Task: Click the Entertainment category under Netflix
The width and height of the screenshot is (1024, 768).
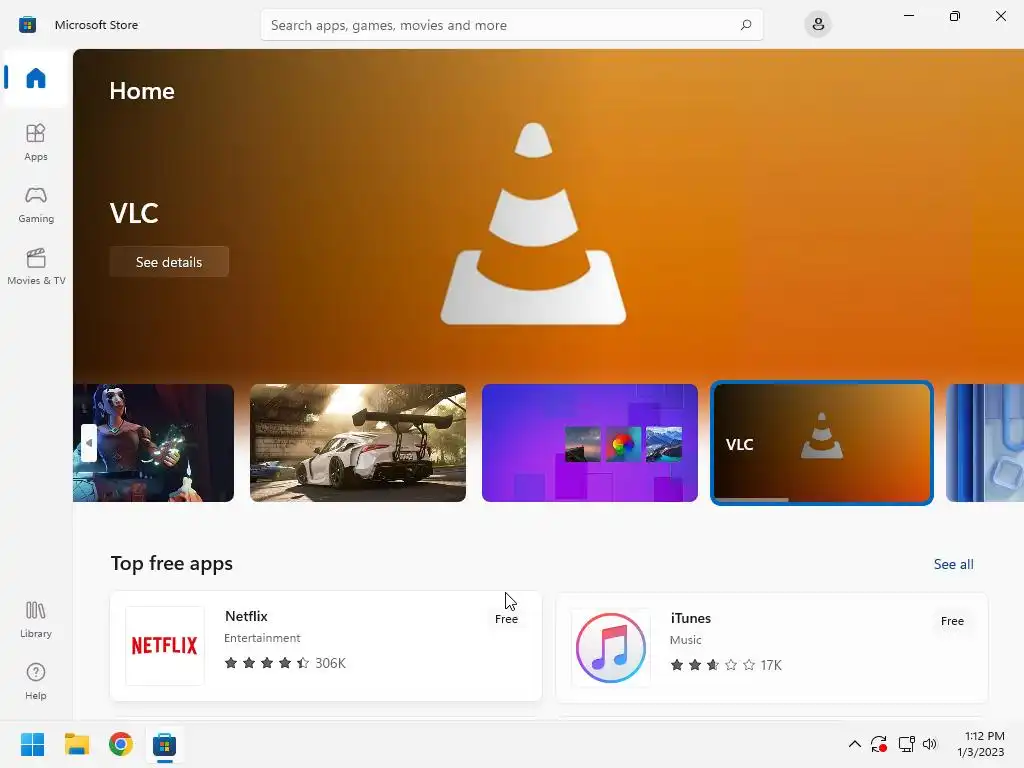Action: coord(262,638)
